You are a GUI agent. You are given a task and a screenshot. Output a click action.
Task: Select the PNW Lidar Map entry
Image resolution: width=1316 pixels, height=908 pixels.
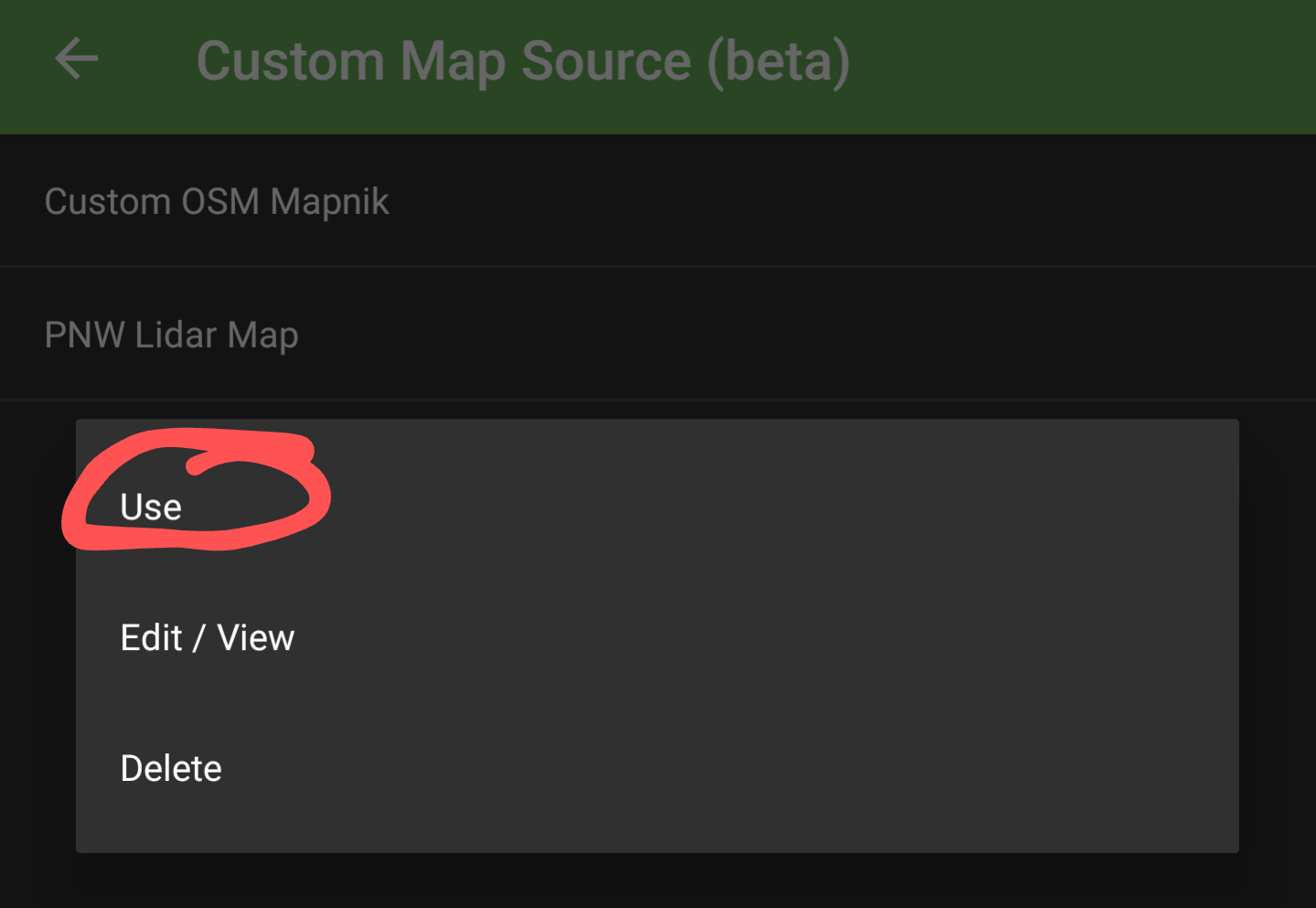click(x=171, y=336)
